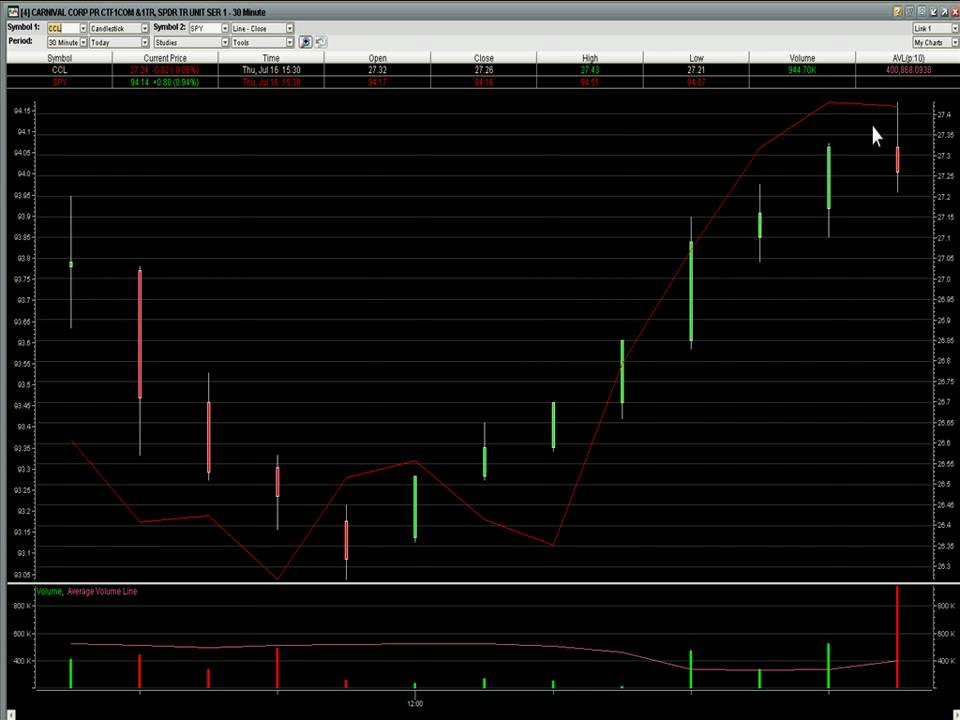This screenshot has width=960, height=720.
Task: Click the scroll left arrow at bottom corner
Action: point(10,714)
